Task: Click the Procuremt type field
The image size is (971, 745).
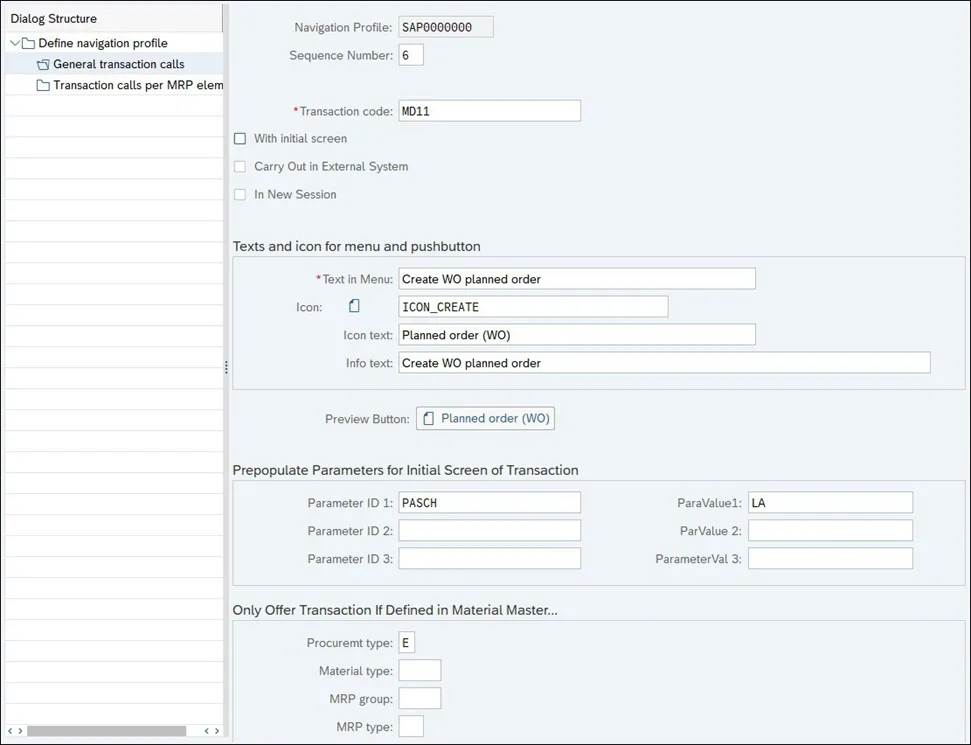Action: pyautogui.click(x=406, y=643)
